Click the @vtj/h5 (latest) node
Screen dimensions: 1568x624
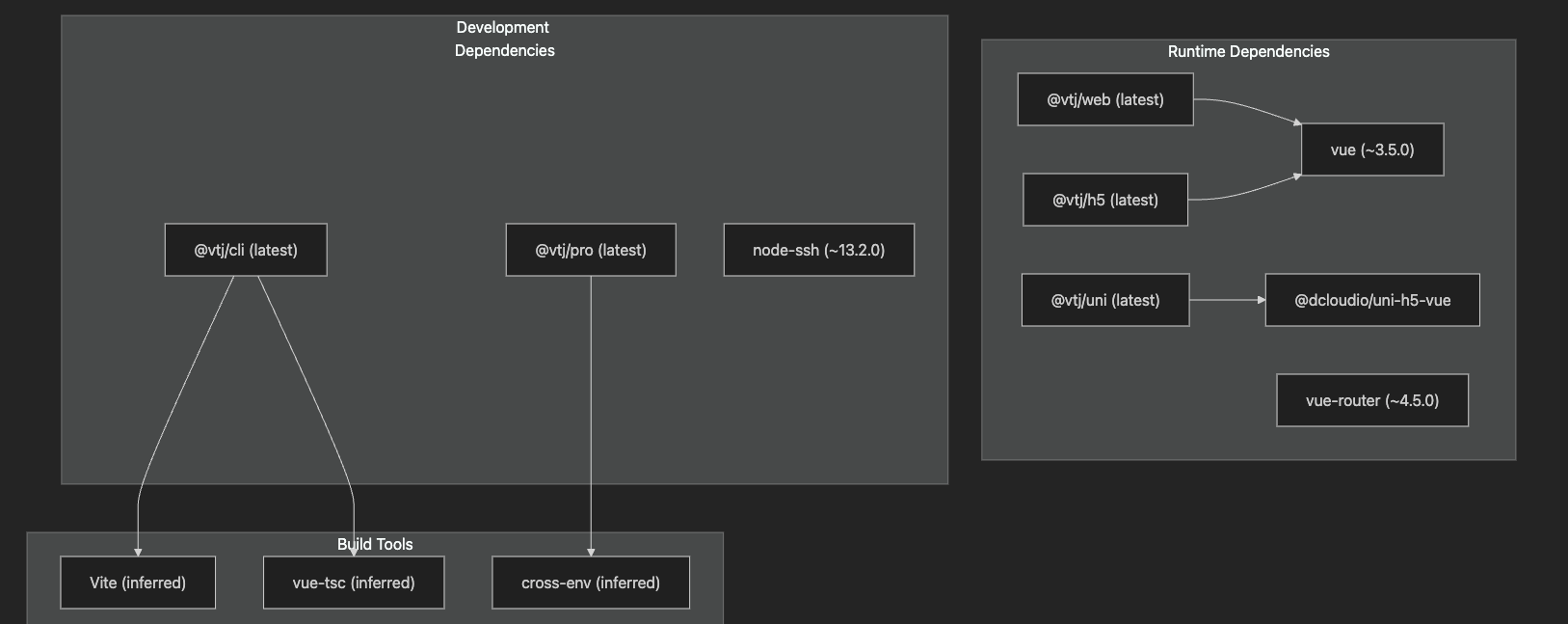point(1105,200)
